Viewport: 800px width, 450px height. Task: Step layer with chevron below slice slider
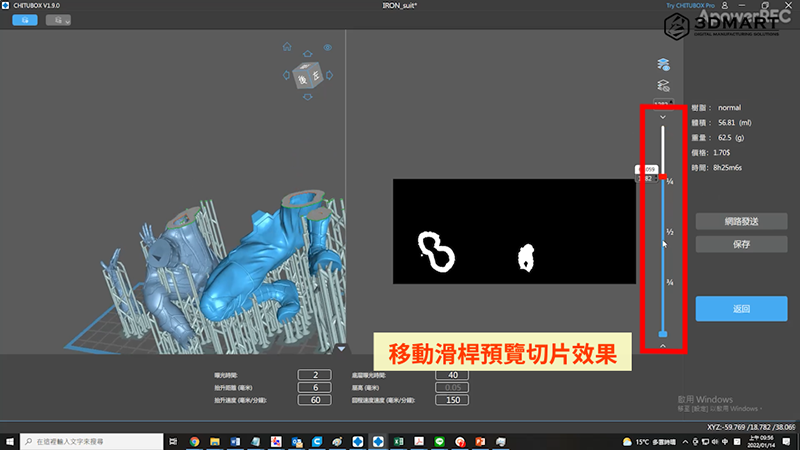pyautogui.click(x=662, y=346)
